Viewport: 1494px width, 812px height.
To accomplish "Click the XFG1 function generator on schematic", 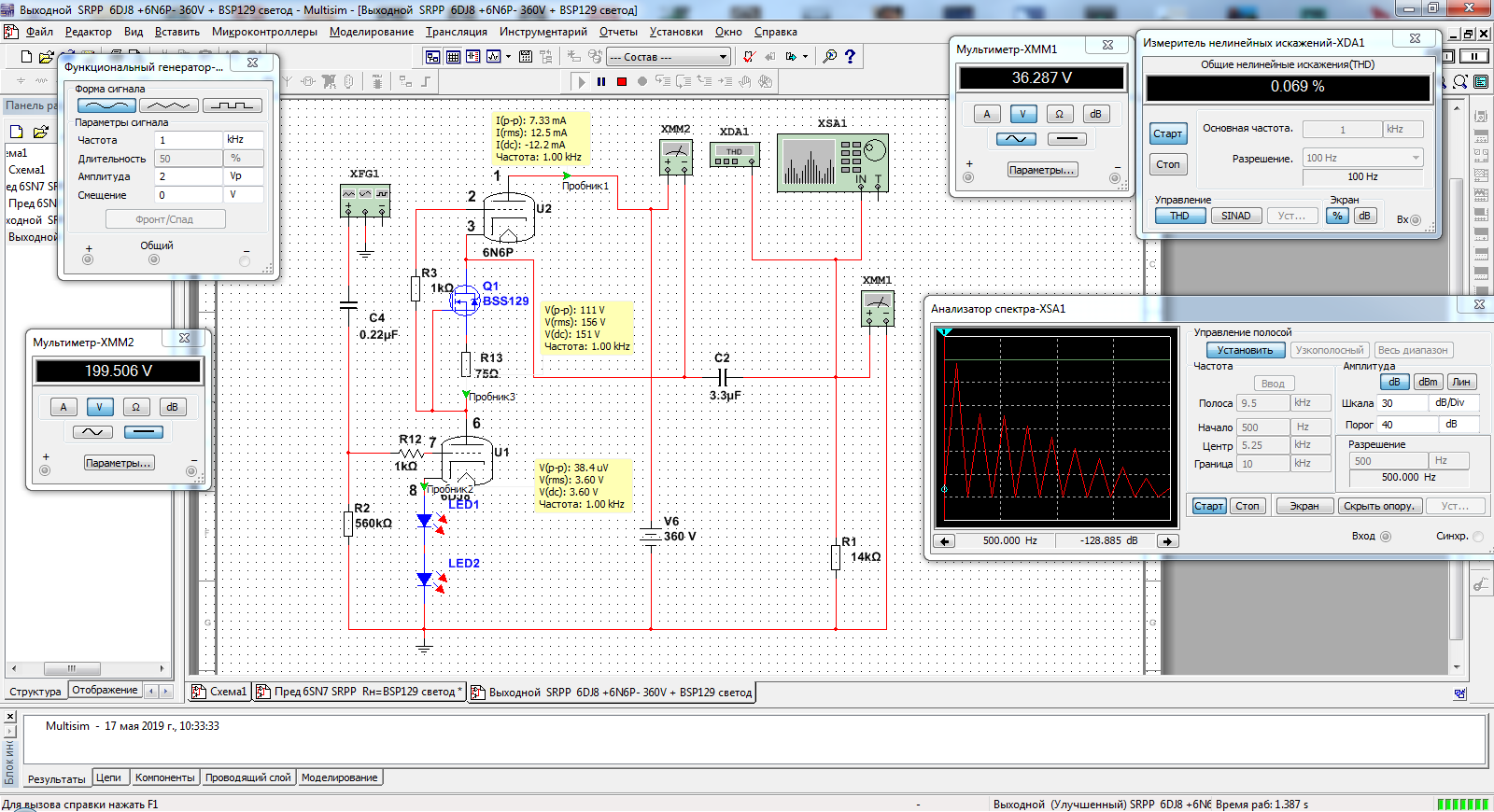I will coord(365,201).
